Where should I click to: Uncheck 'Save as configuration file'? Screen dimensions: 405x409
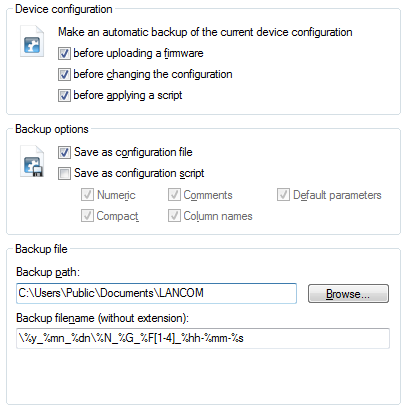click(x=64, y=152)
